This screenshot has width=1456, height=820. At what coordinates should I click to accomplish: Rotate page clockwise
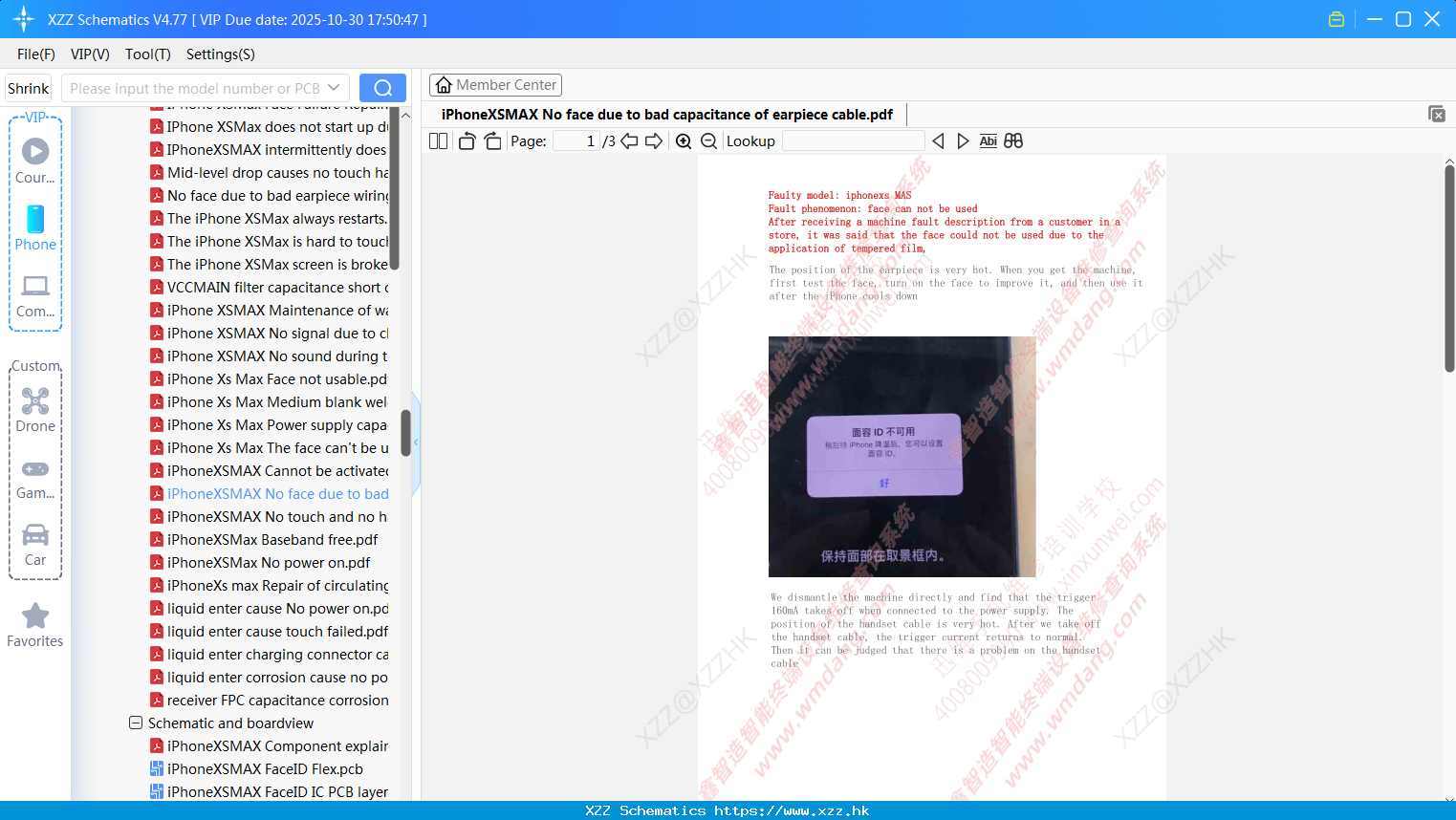click(x=493, y=140)
